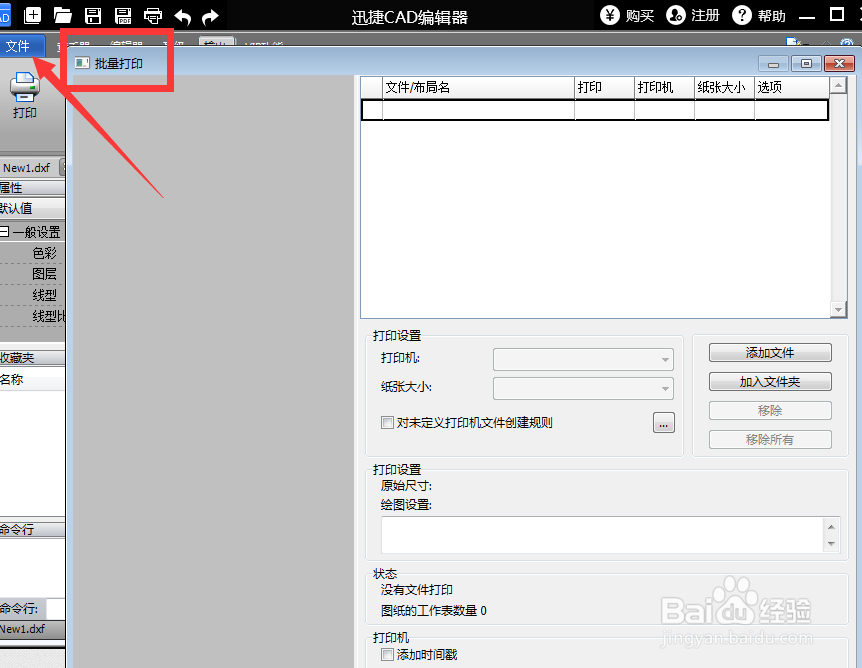Click the 属性 panel header
The width and height of the screenshot is (862, 668).
32,187
